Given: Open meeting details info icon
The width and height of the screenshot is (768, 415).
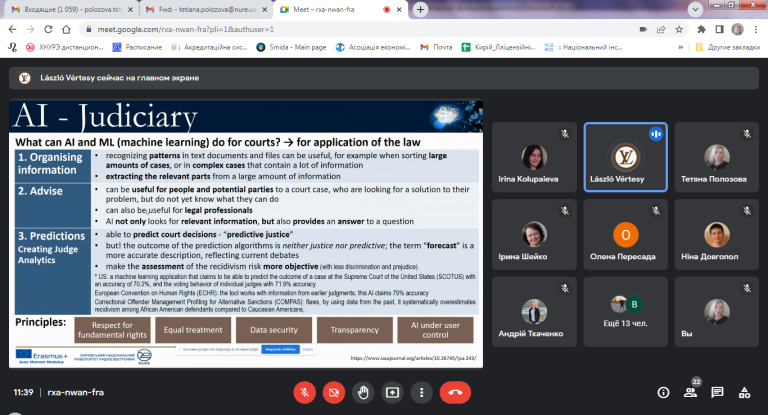Looking at the screenshot, I should coord(663,392).
